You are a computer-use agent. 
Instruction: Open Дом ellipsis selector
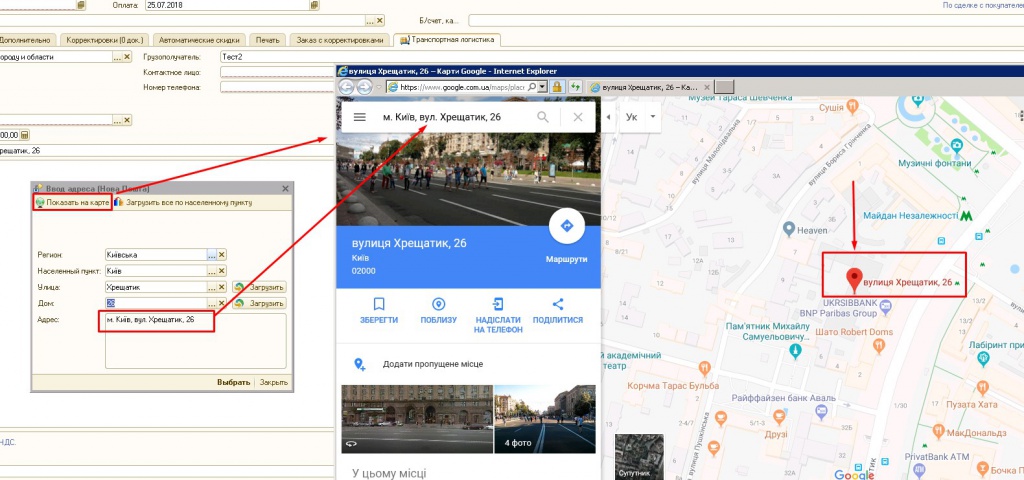coord(212,304)
